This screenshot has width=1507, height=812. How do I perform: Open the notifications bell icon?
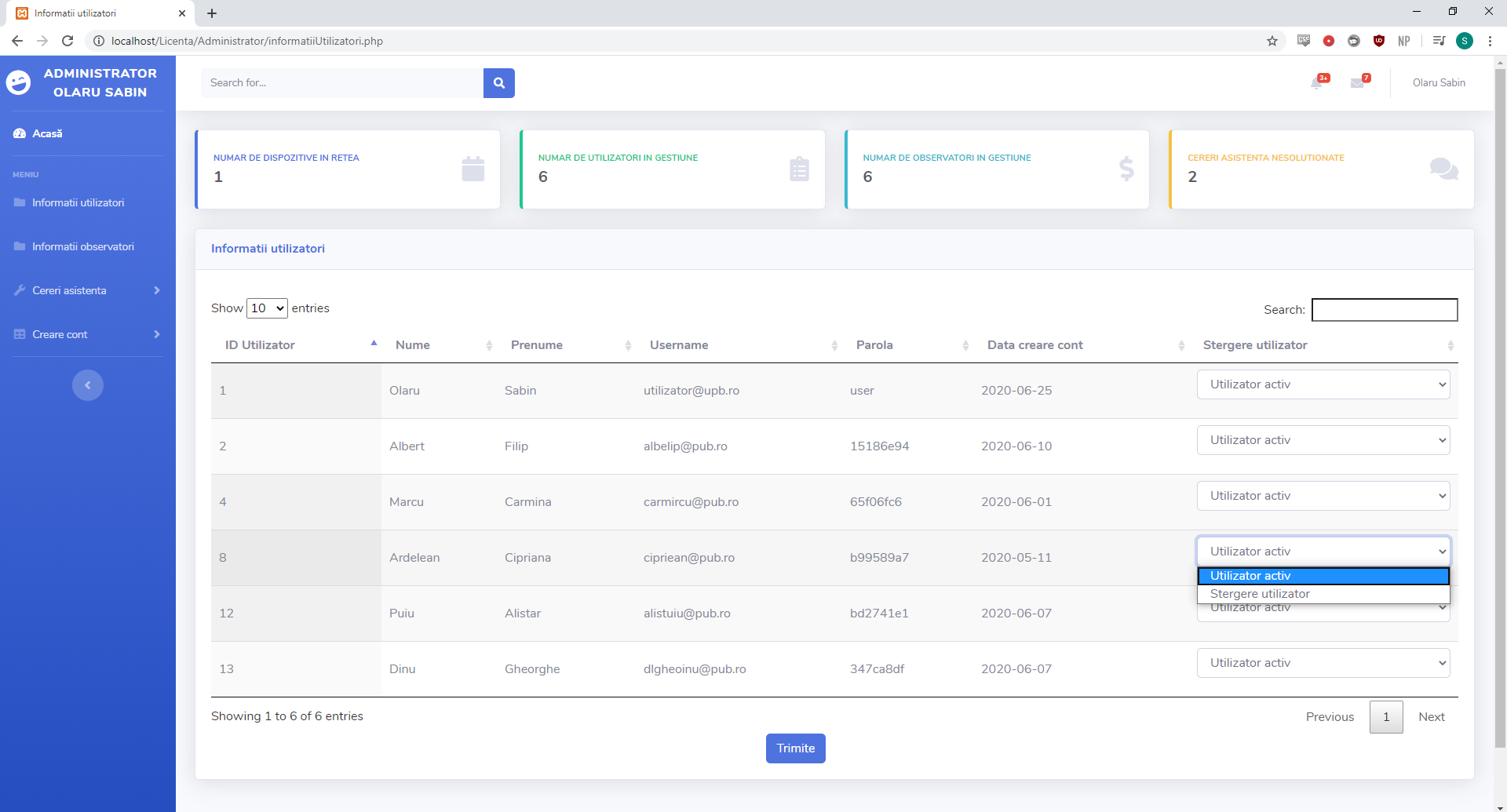(1317, 83)
